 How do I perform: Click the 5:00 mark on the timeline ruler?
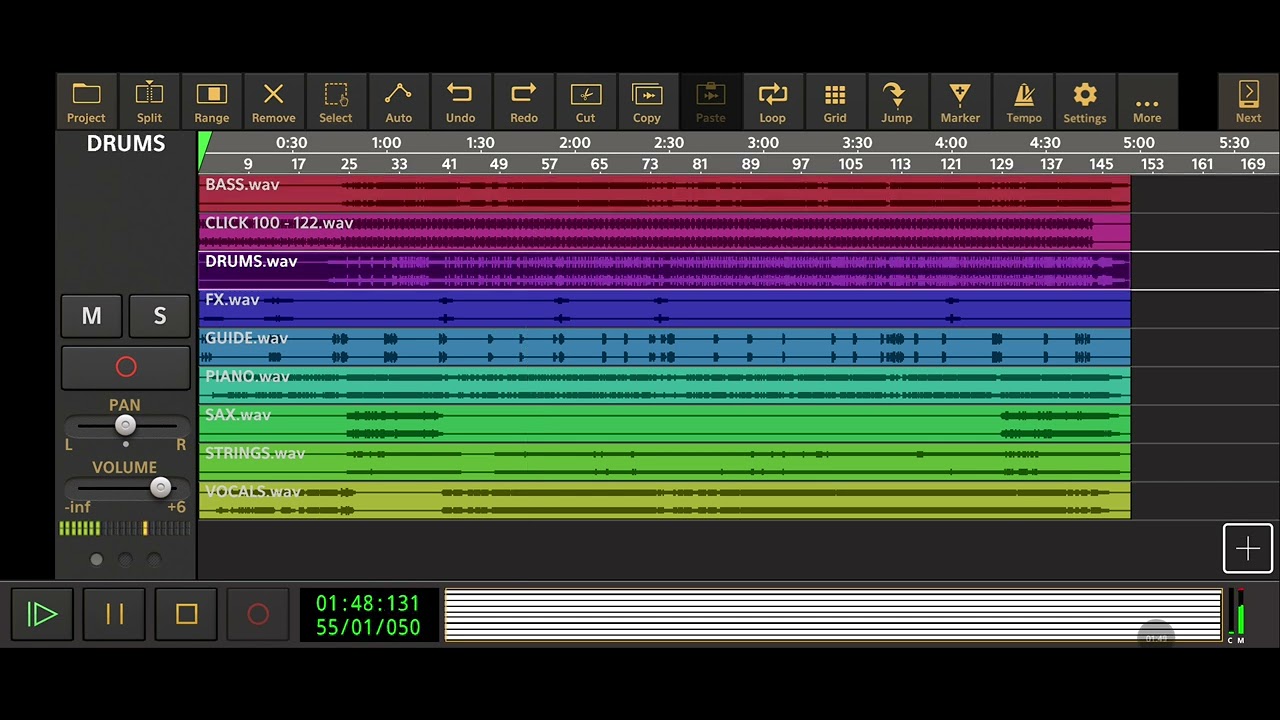pos(1139,143)
